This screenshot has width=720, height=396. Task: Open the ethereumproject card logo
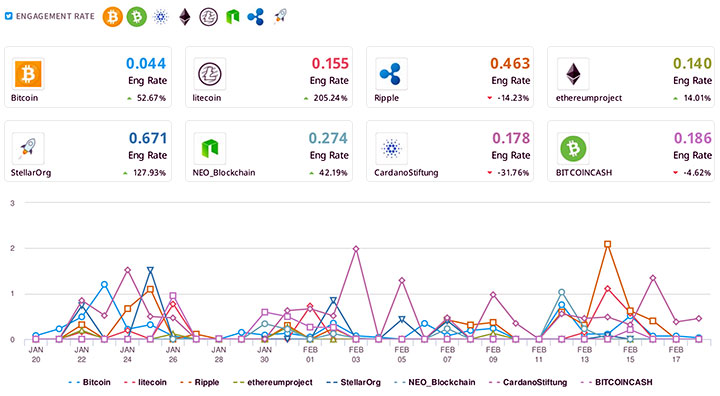573,74
